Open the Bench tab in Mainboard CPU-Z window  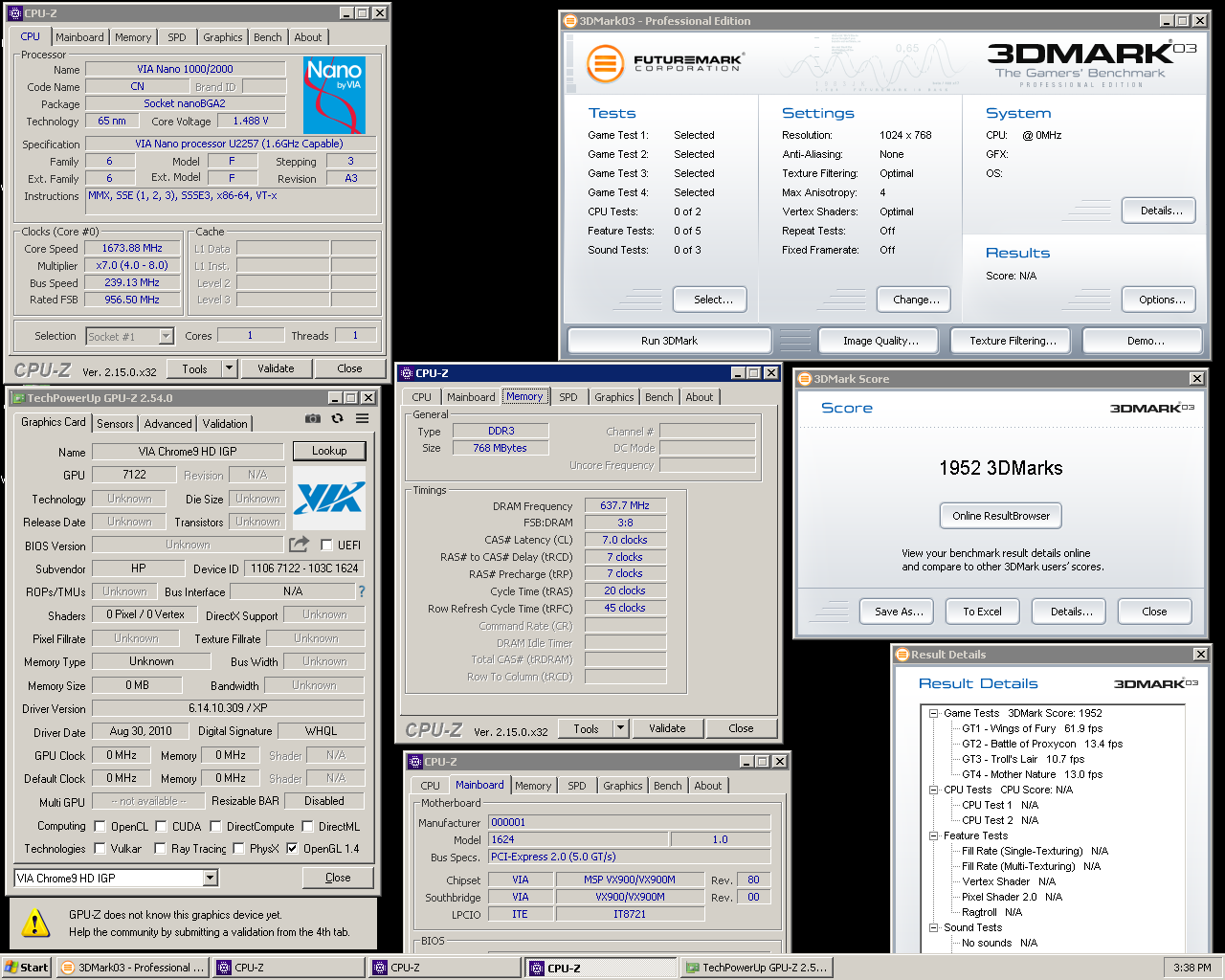pos(668,786)
